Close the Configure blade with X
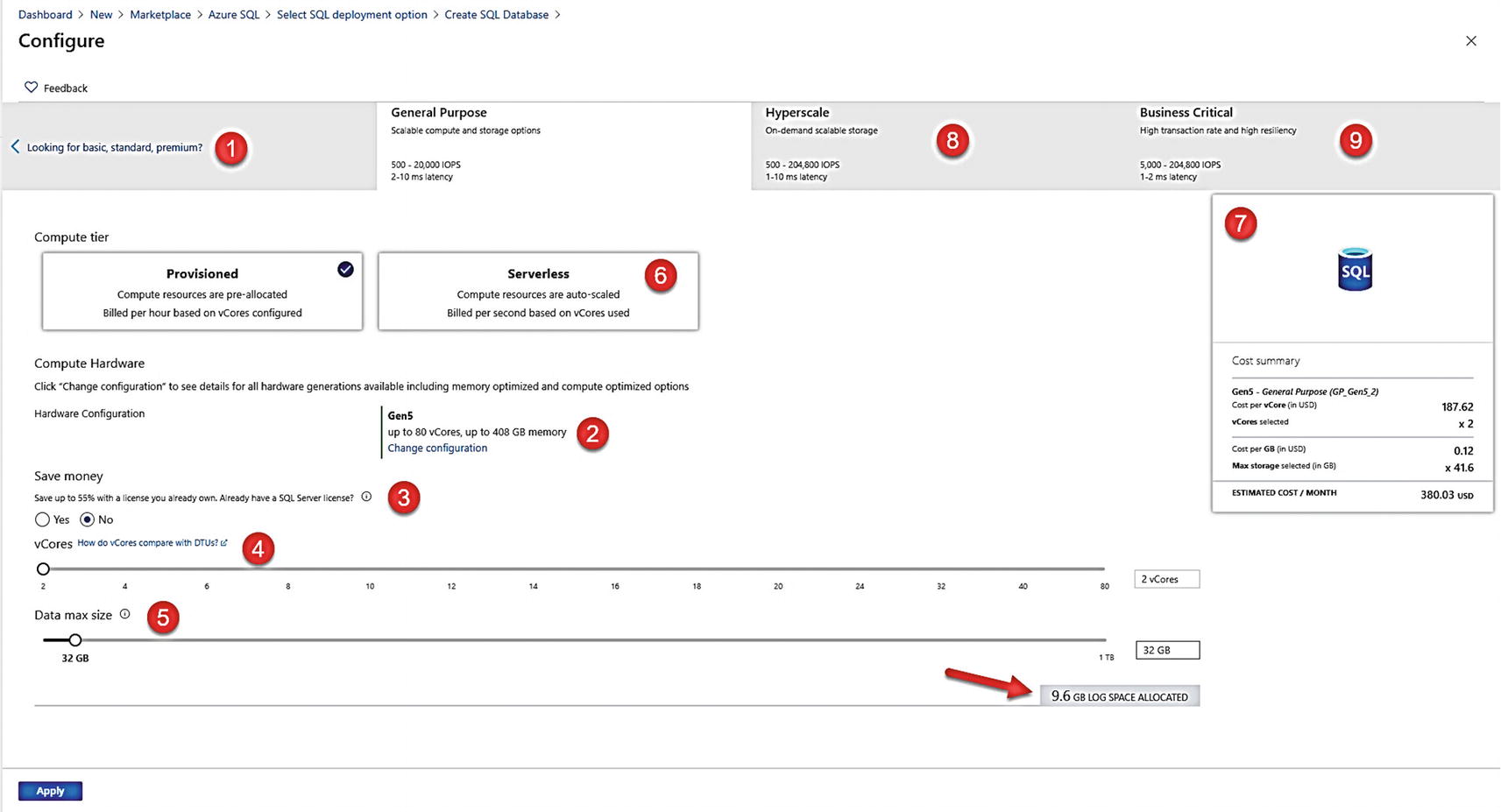This screenshot has height=812, width=1501. pos(1471,41)
